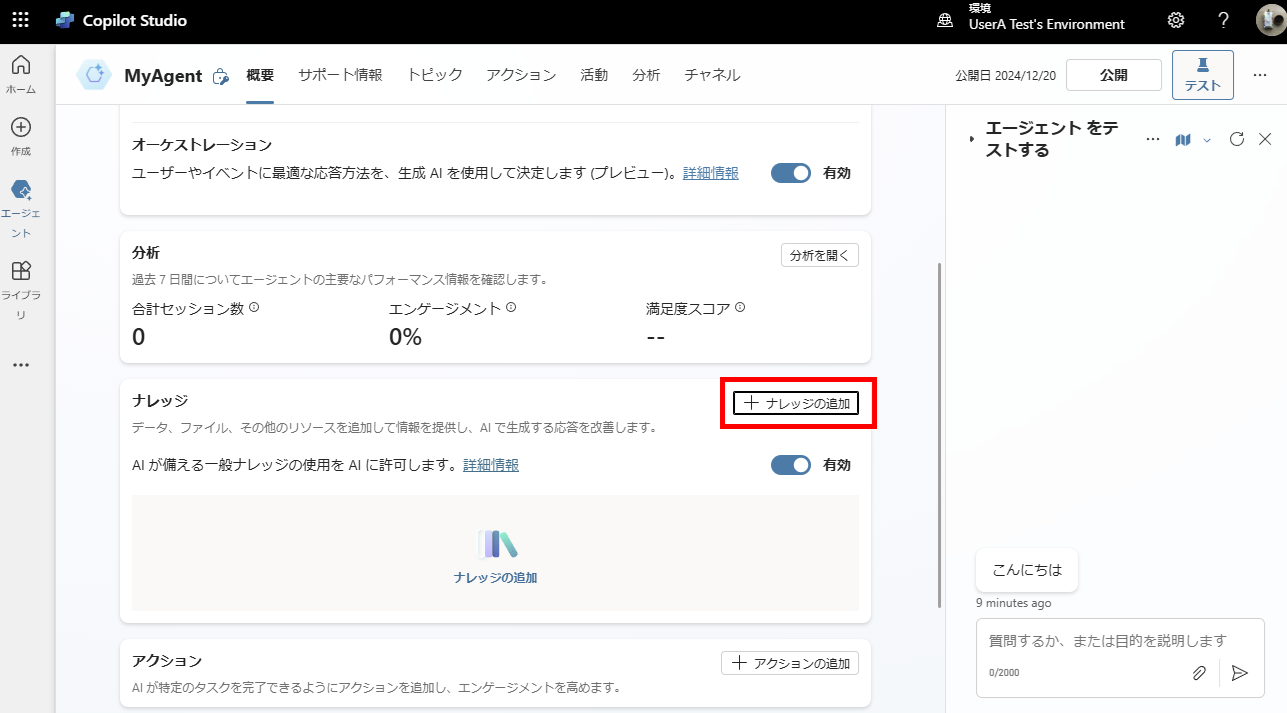Switch to the チャネル tab
The image size is (1287, 713).
coord(711,74)
